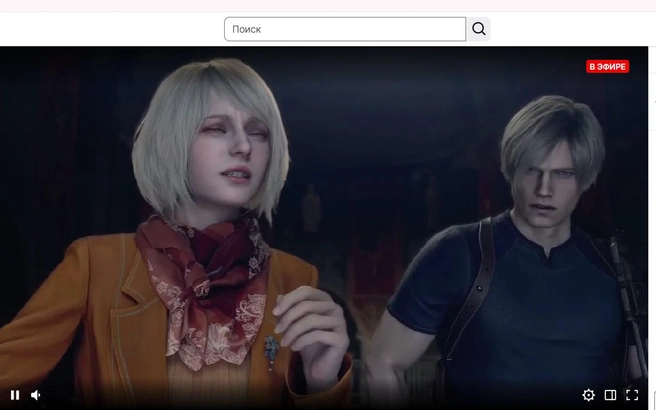
Task: Click the В ЭФИРЕ live badge
Action: (607, 67)
